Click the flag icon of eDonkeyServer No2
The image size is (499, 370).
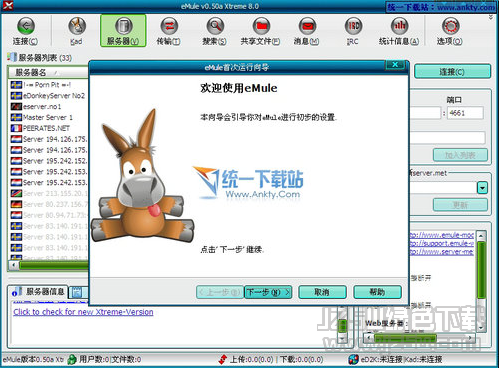click(16, 96)
